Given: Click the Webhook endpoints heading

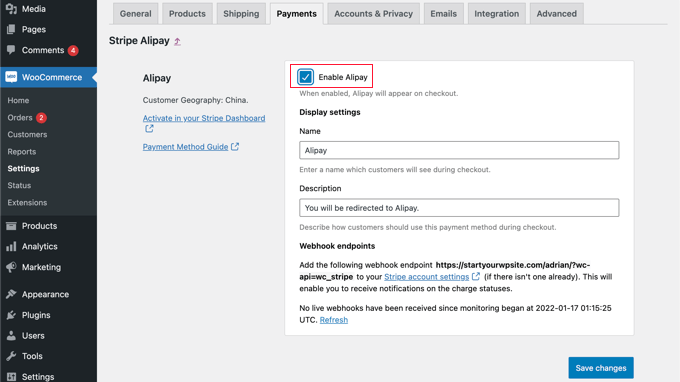Looking at the screenshot, I should pos(337,246).
